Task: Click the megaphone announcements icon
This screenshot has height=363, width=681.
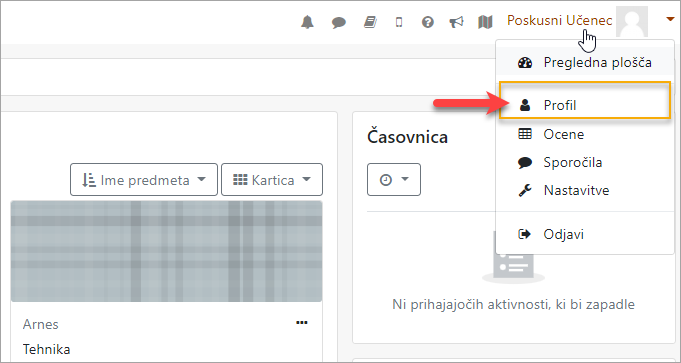Action: coord(456,22)
